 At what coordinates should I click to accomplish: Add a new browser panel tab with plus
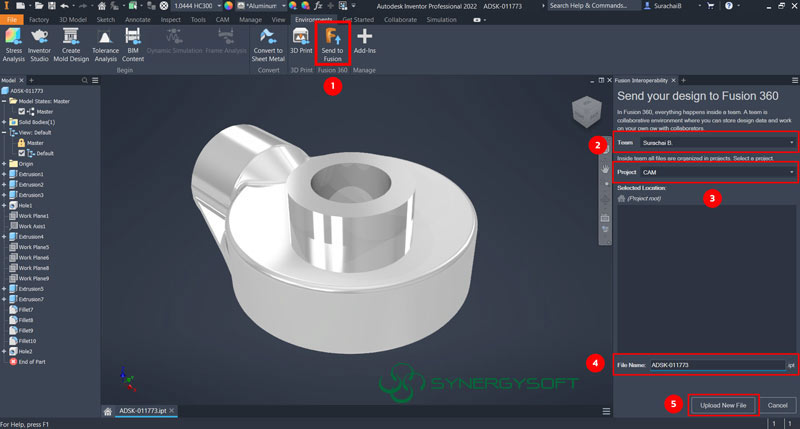click(32, 80)
